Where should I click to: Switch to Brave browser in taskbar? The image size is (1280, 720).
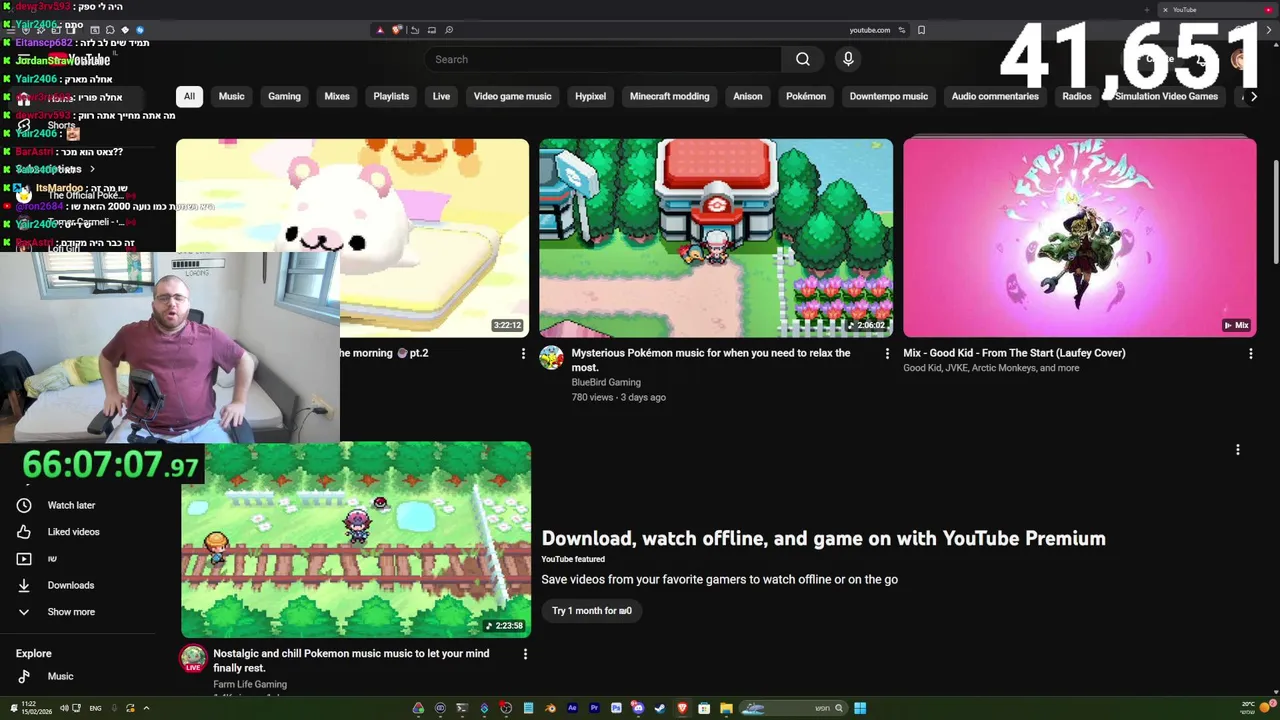tap(682, 708)
